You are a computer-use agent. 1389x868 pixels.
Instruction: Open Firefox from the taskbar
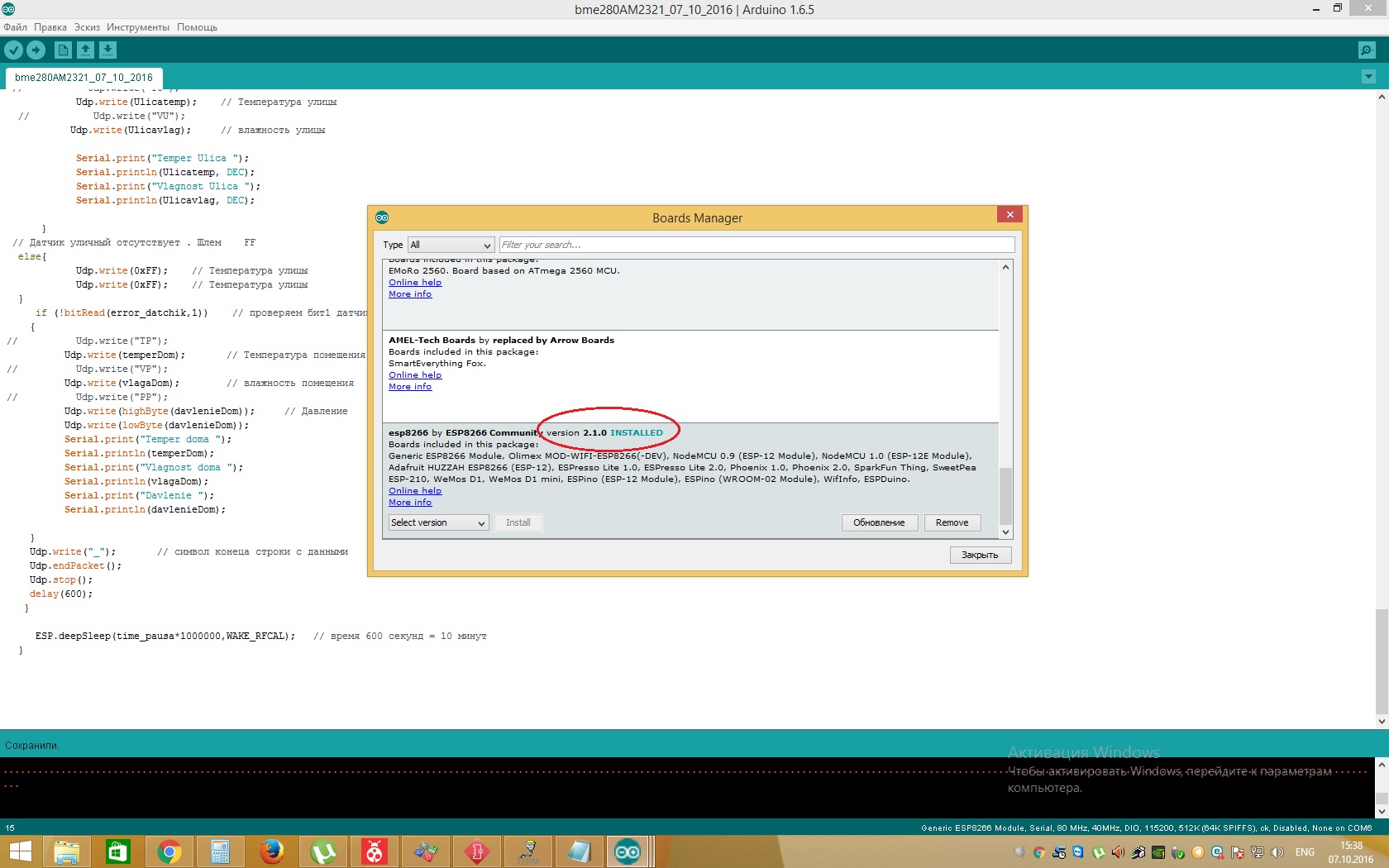pyautogui.click(x=271, y=851)
